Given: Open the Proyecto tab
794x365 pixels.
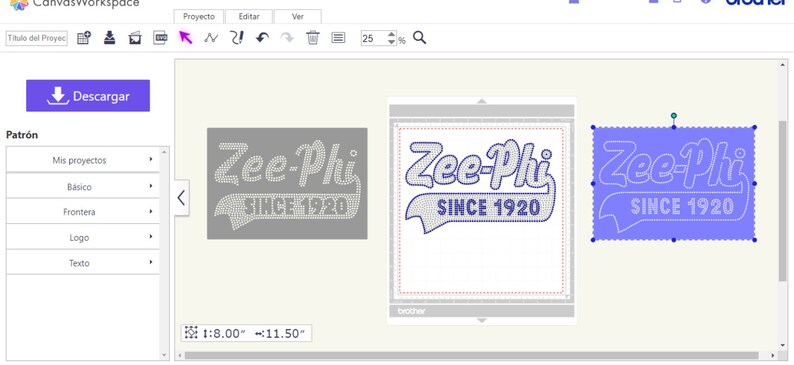Looking at the screenshot, I should [x=198, y=16].
